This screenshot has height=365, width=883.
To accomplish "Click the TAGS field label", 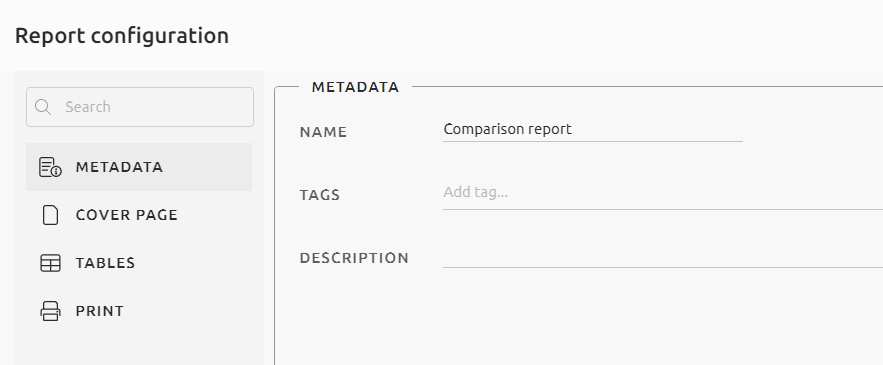I will click(320, 195).
